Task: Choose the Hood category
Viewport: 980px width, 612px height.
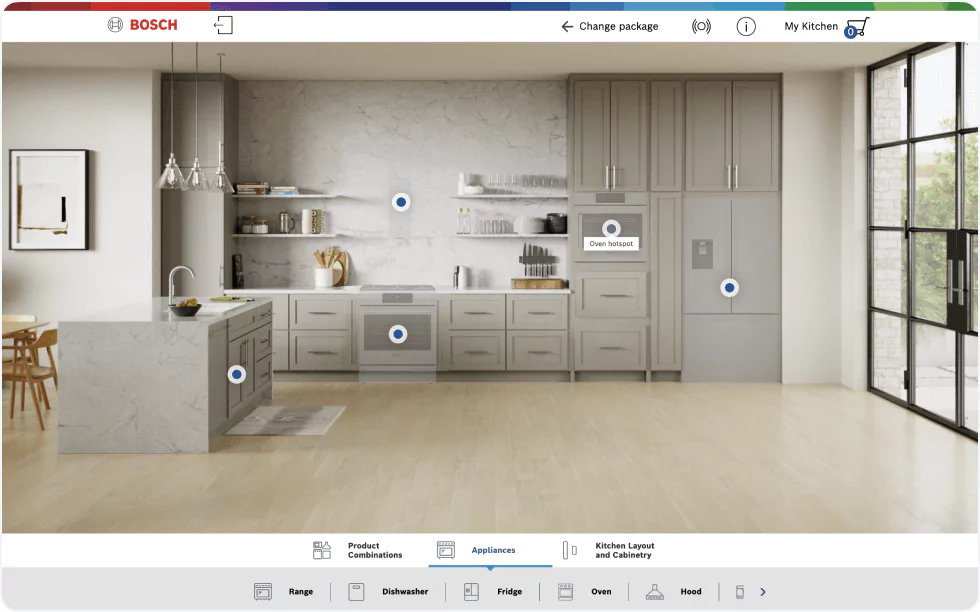Action: click(x=674, y=591)
